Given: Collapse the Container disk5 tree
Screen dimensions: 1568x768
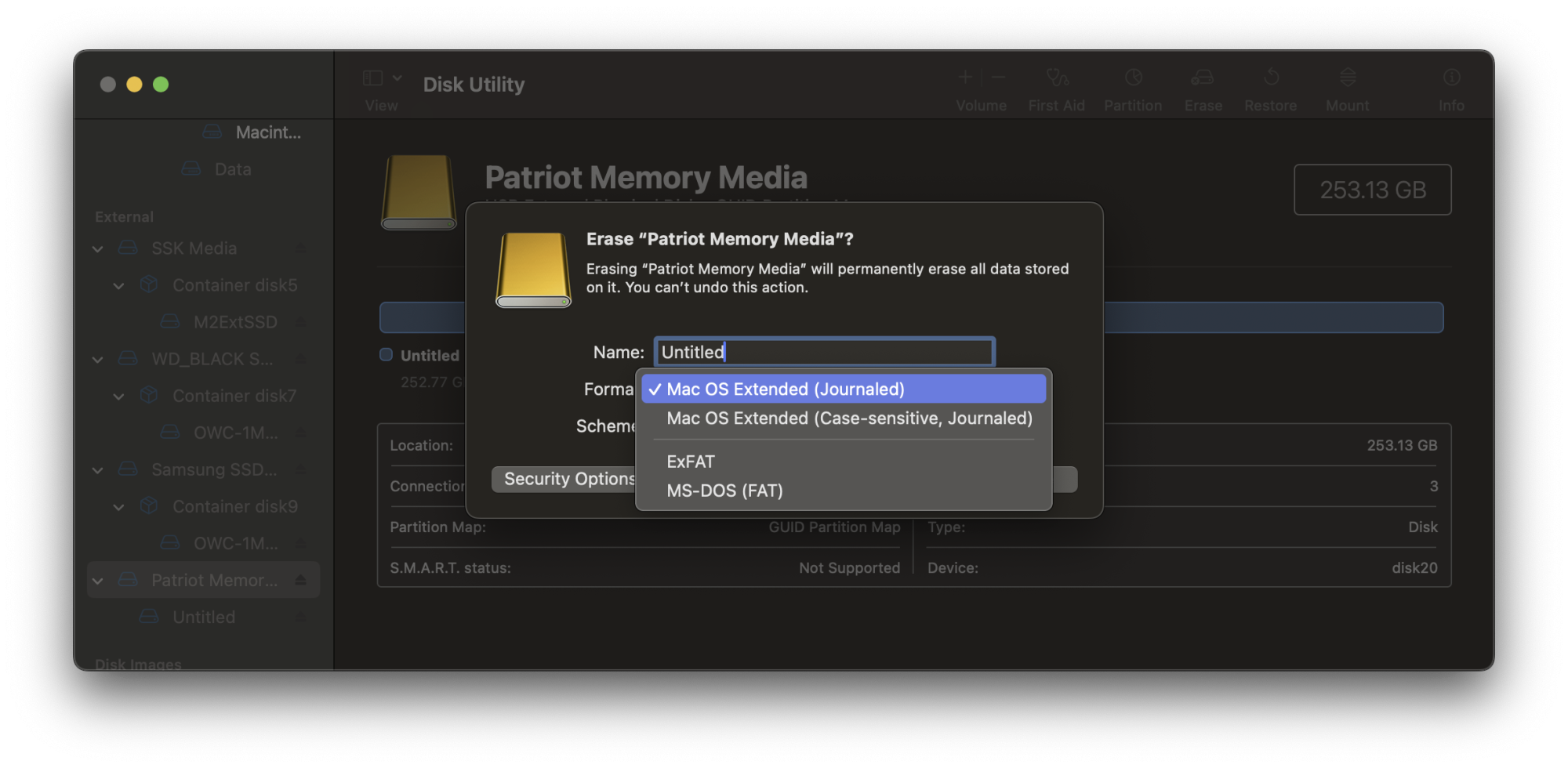Looking at the screenshot, I should coord(118,285).
